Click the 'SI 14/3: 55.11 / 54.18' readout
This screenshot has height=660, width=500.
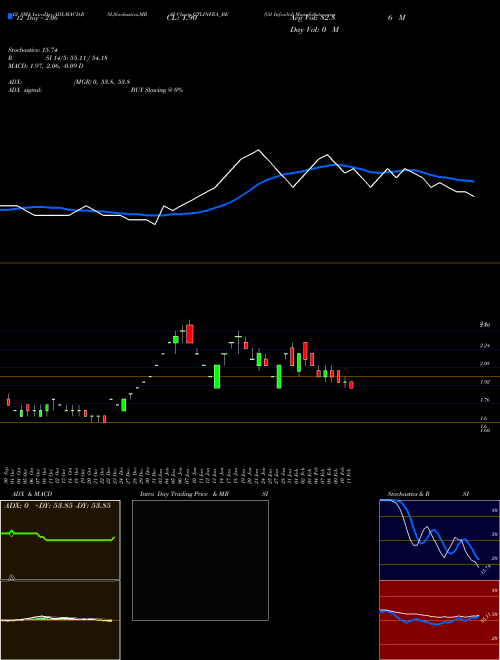point(76,58)
